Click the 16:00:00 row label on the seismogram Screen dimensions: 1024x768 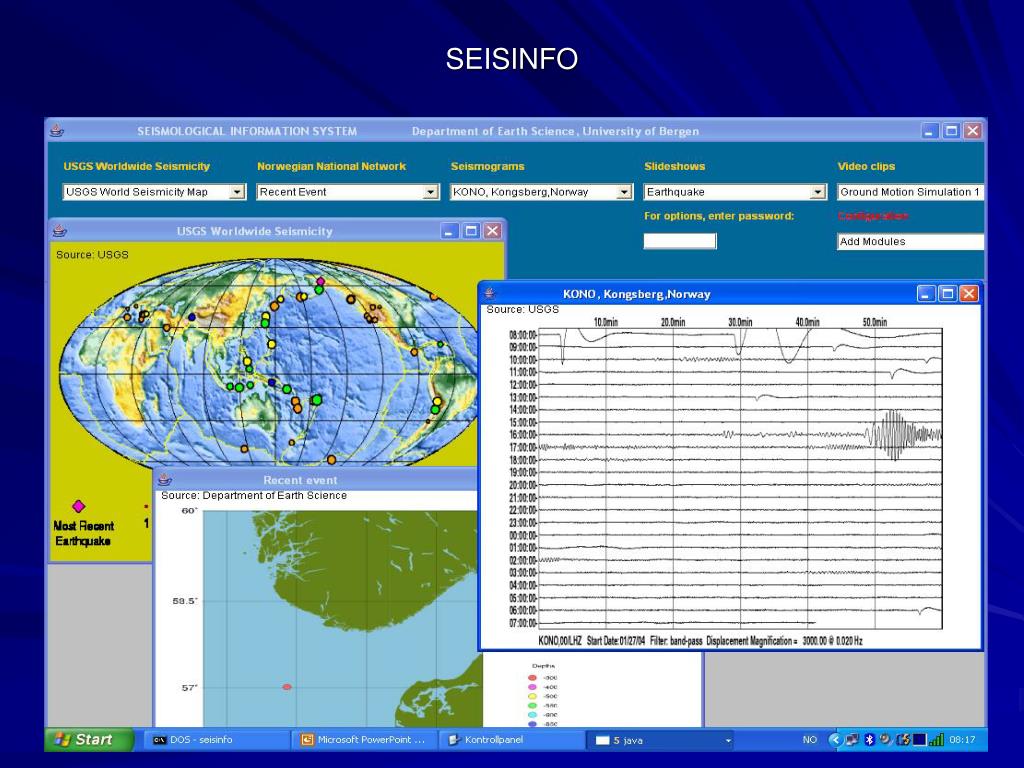(x=522, y=435)
